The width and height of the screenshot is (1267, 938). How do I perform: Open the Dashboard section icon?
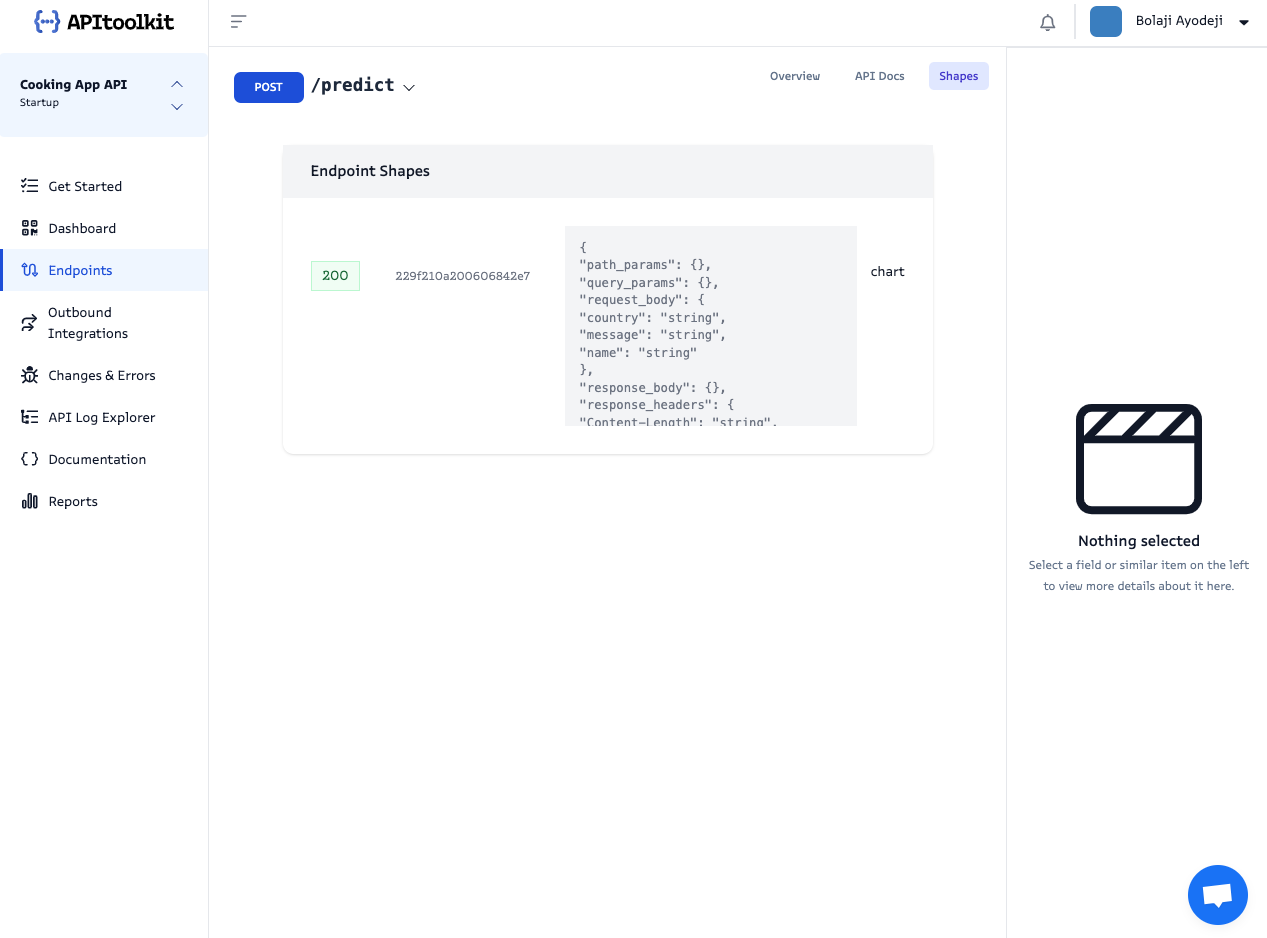(30, 228)
